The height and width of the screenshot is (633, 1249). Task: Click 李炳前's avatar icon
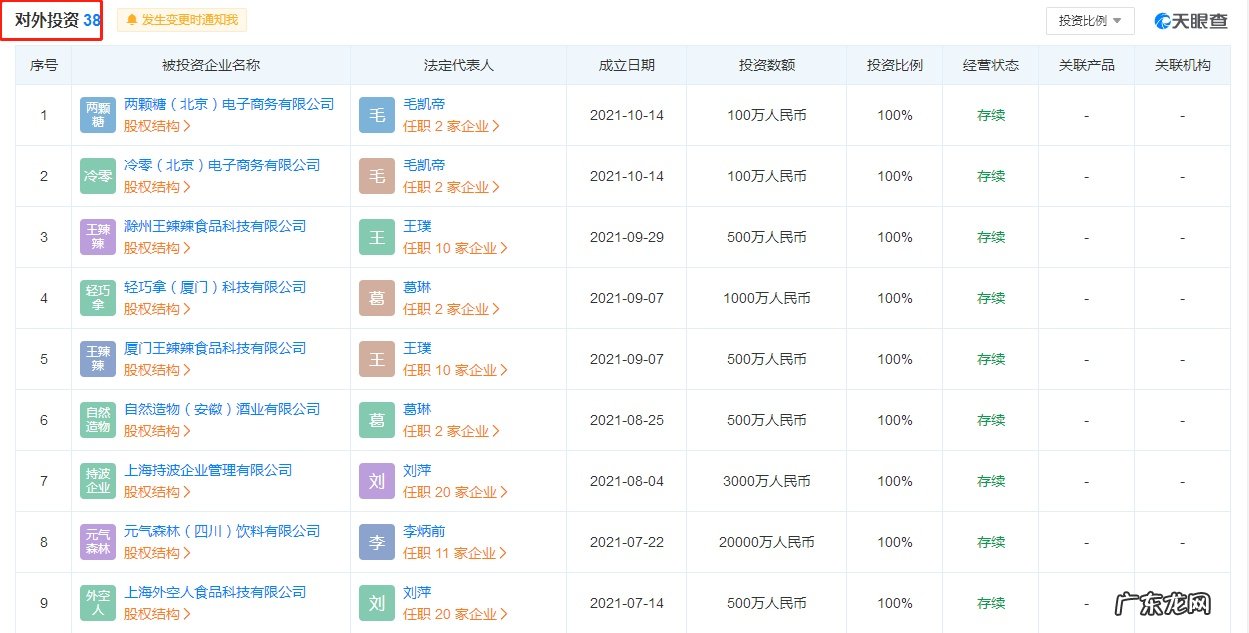coord(376,541)
